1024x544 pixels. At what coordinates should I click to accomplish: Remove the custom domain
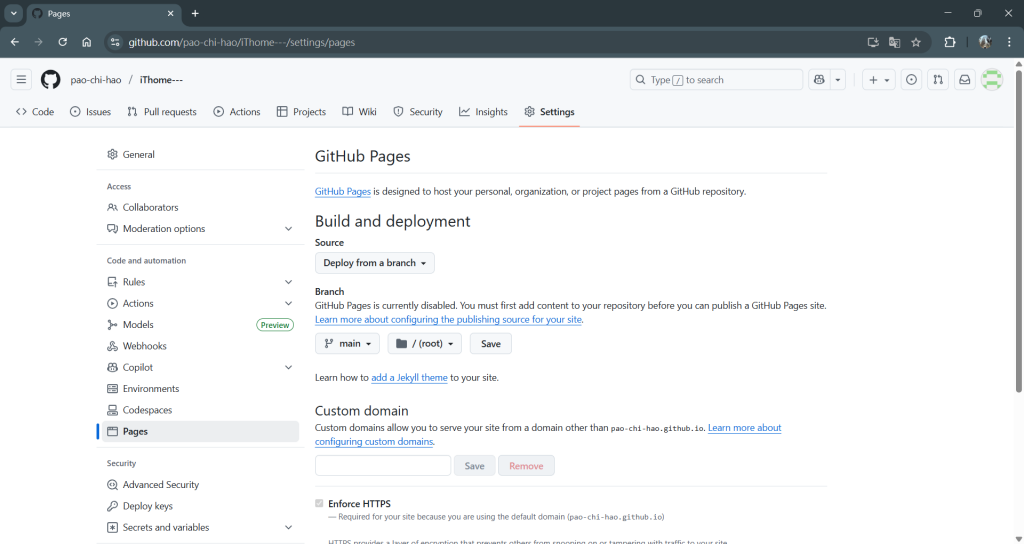[526, 466]
